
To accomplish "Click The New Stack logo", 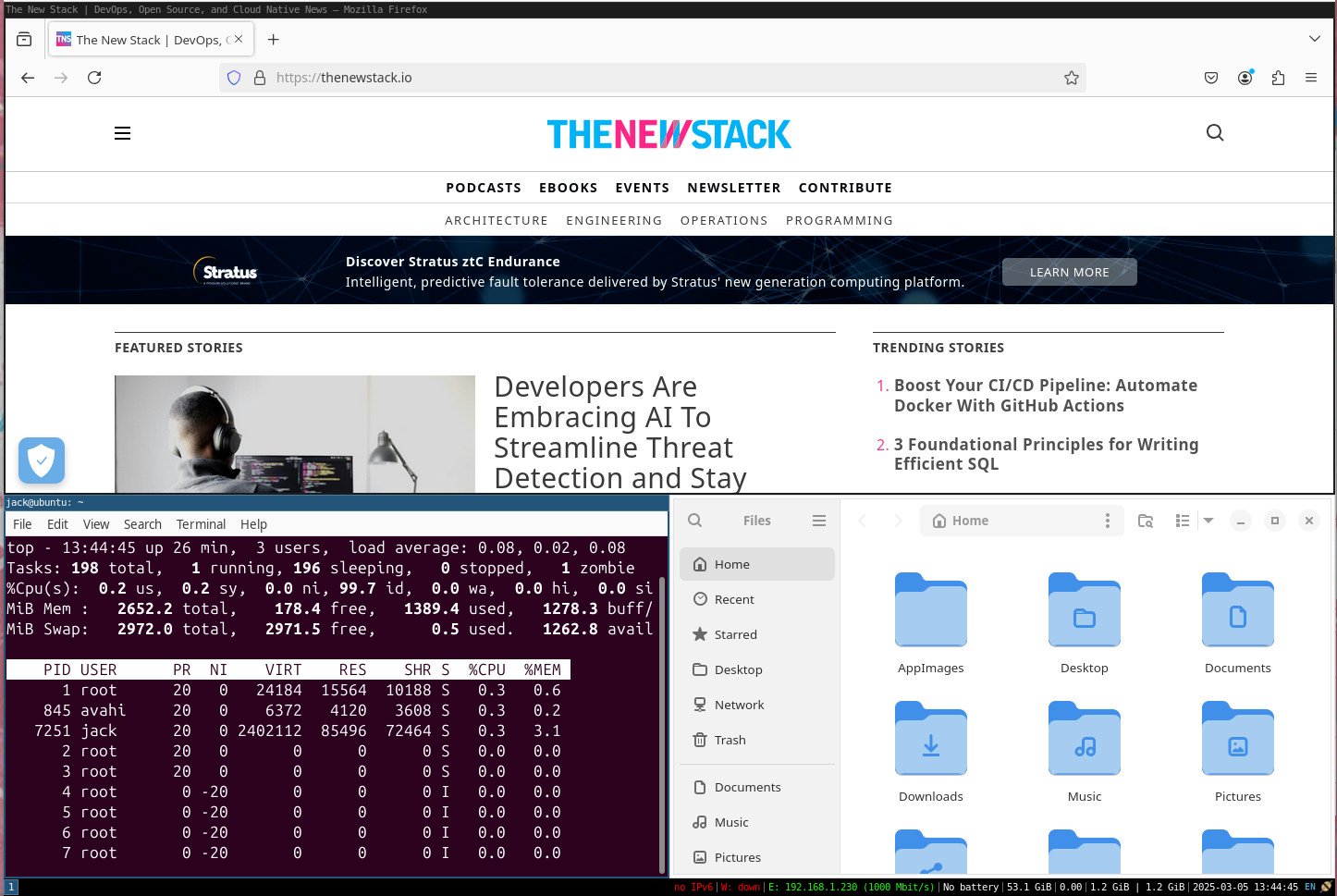I will point(668,134).
